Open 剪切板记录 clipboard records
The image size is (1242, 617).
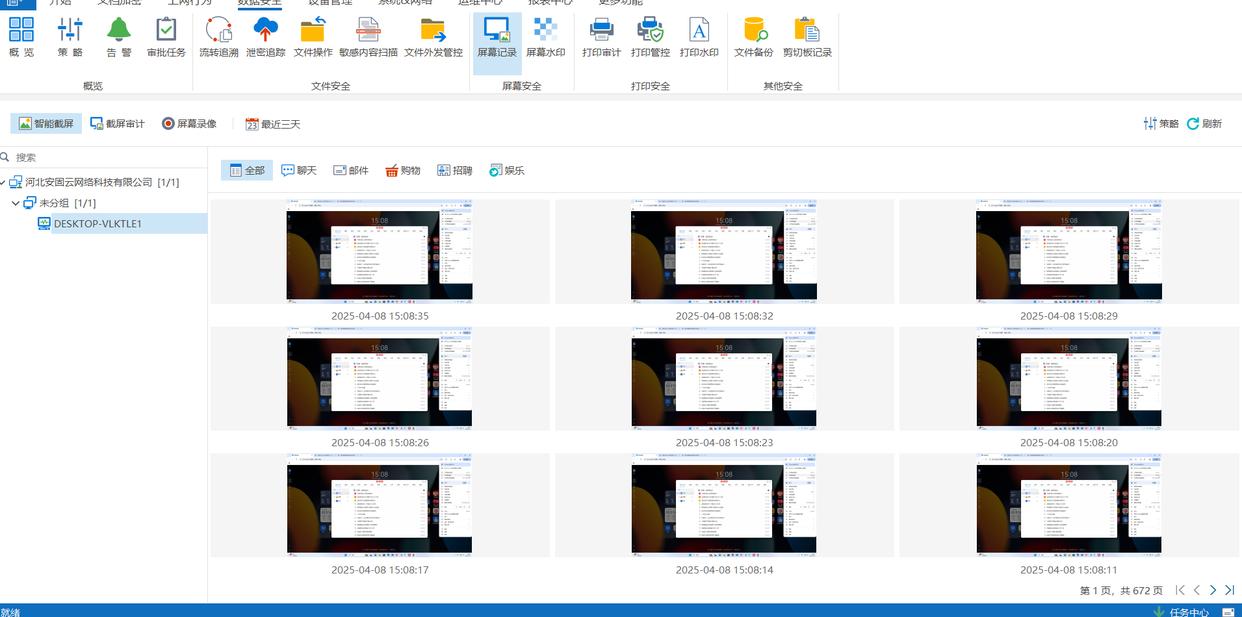(x=806, y=38)
